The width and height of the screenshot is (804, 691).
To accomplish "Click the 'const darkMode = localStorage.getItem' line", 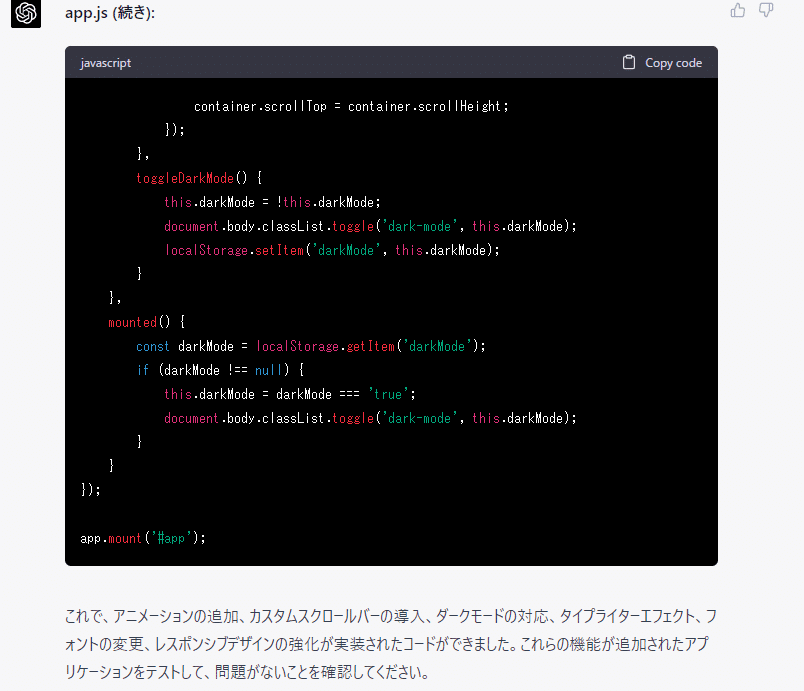I will [311, 346].
